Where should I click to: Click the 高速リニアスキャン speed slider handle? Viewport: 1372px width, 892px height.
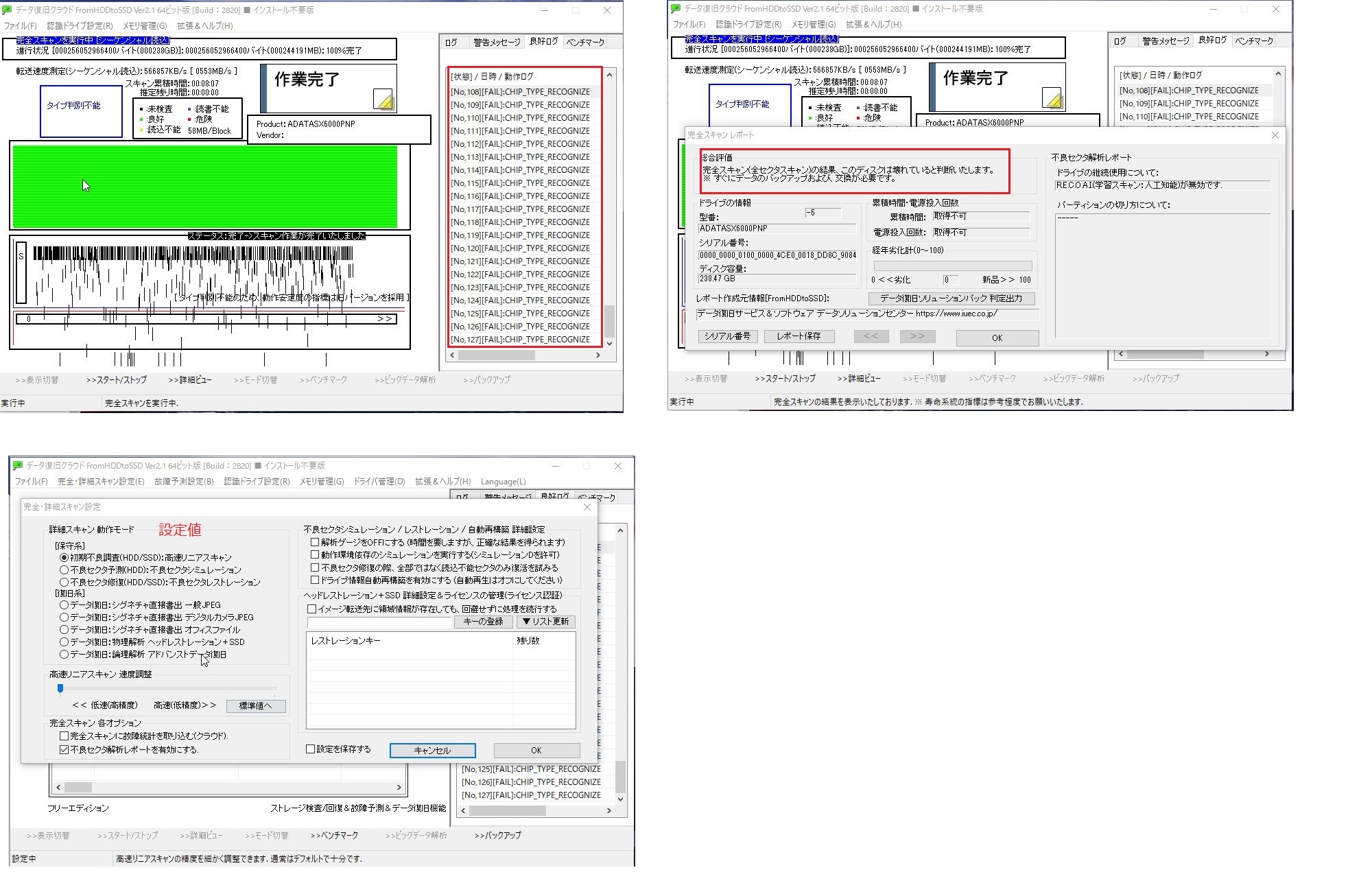[60, 688]
